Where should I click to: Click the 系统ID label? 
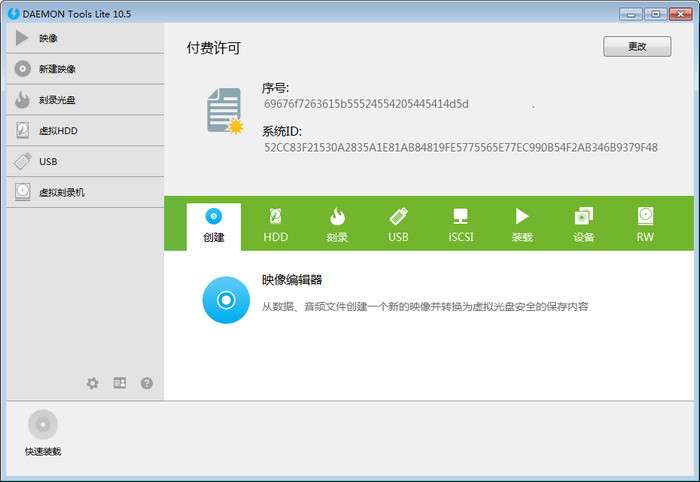tap(282, 131)
